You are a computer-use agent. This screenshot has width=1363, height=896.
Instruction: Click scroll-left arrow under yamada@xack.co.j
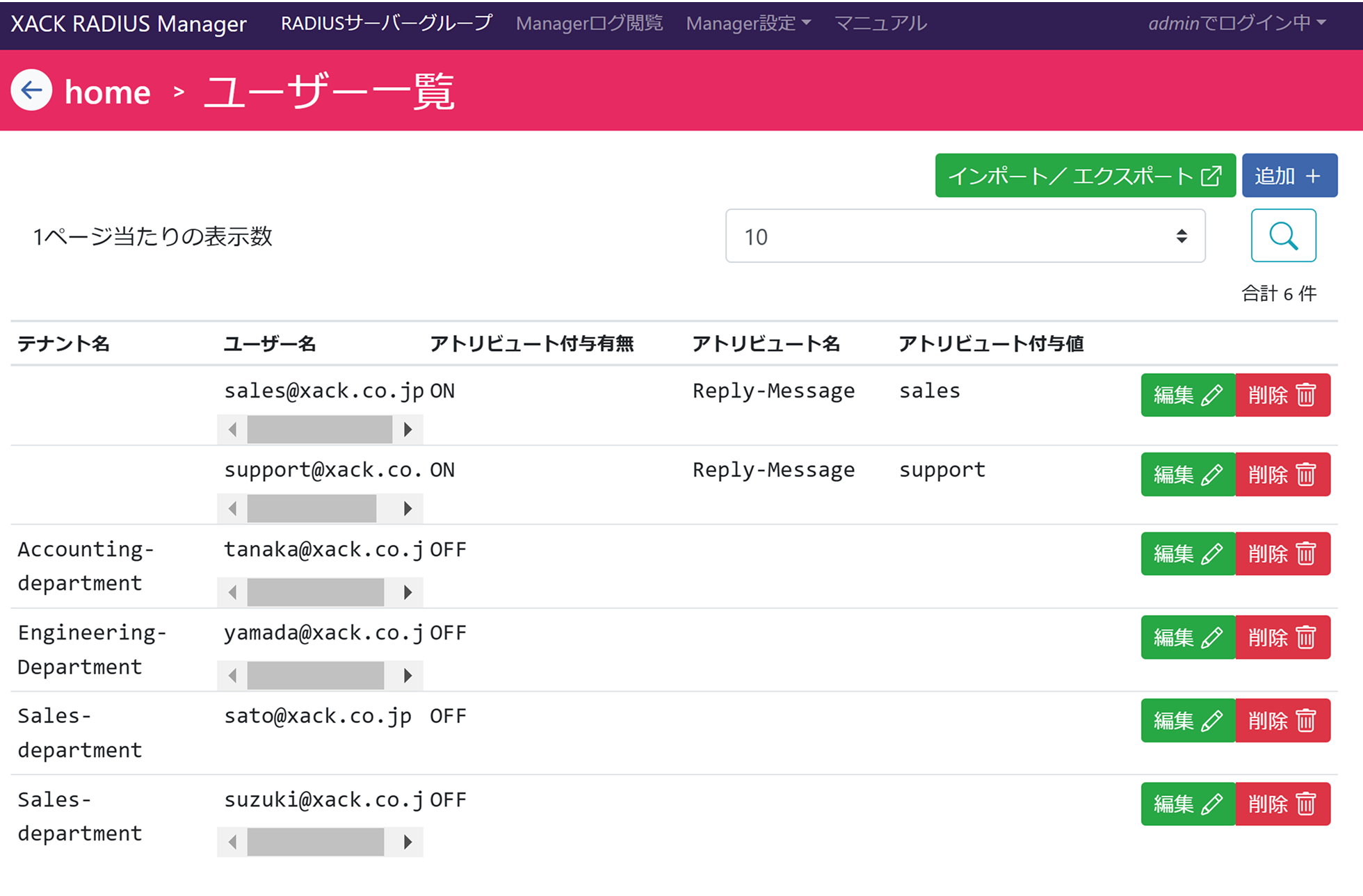point(232,676)
